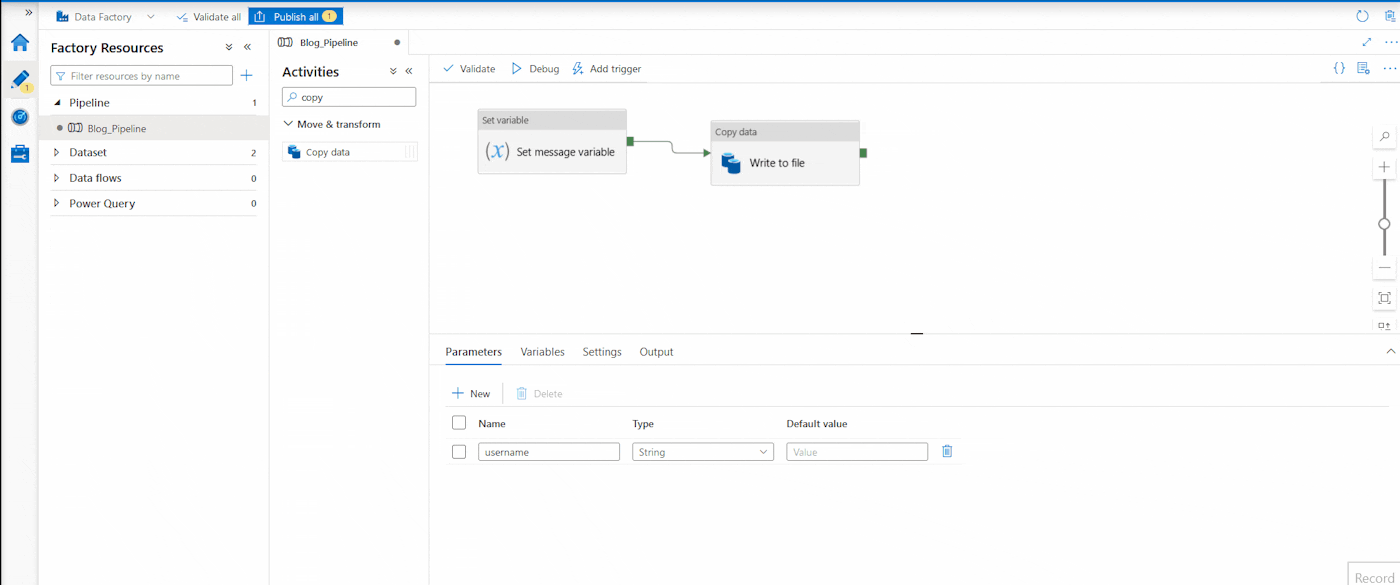This screenshot has width=1400, height=585.
Task: Click Copy data success output connector
Action: pos(863,153)
